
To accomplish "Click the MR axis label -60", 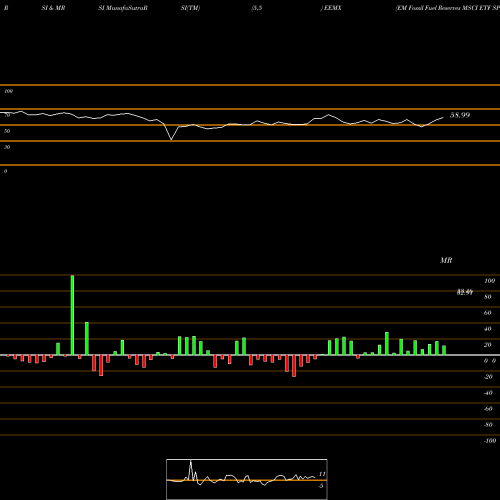I will click(488, 409).
